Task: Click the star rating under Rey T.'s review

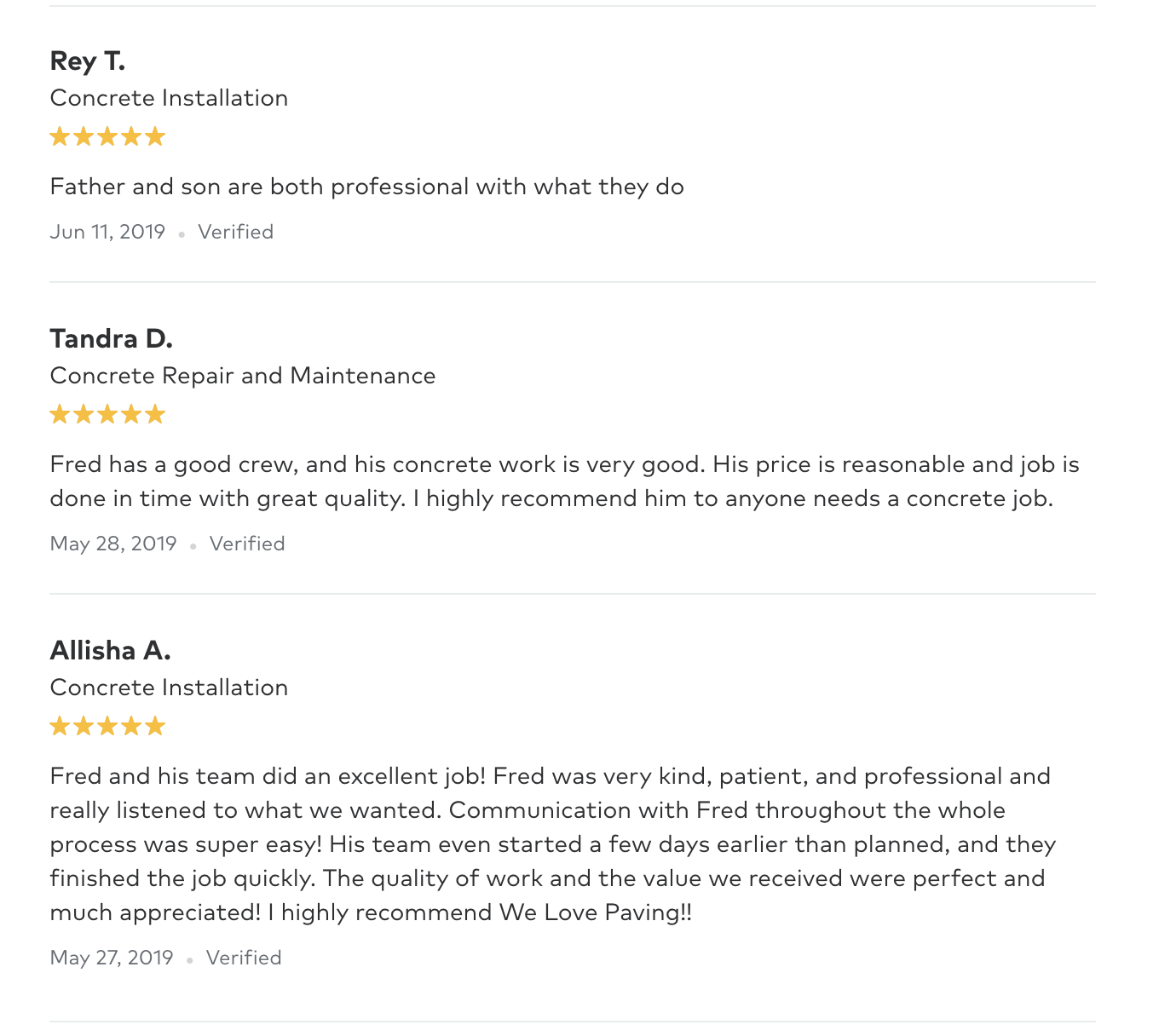Action: [107, 136]
